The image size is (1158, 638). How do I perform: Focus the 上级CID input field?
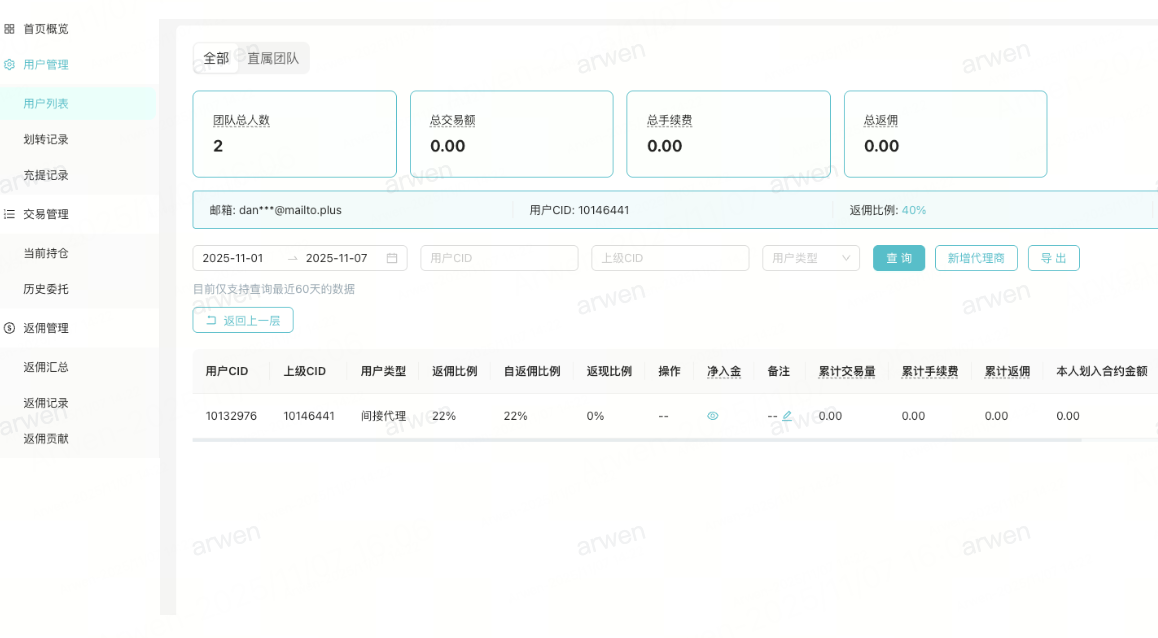pyautogui.click(x=670, y=258)
